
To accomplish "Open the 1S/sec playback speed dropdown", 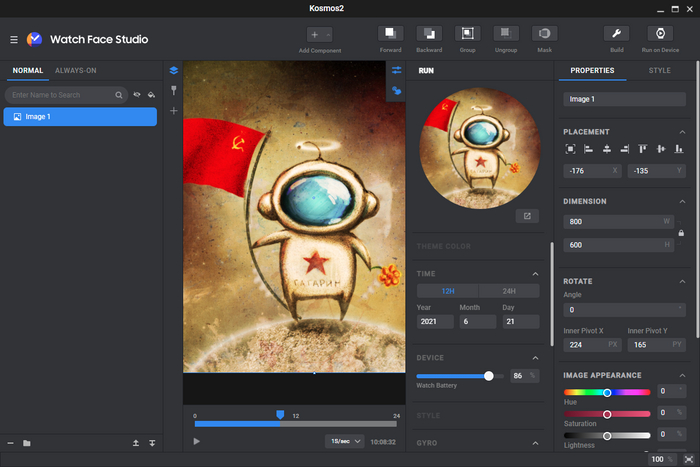I will pos(344,441).
